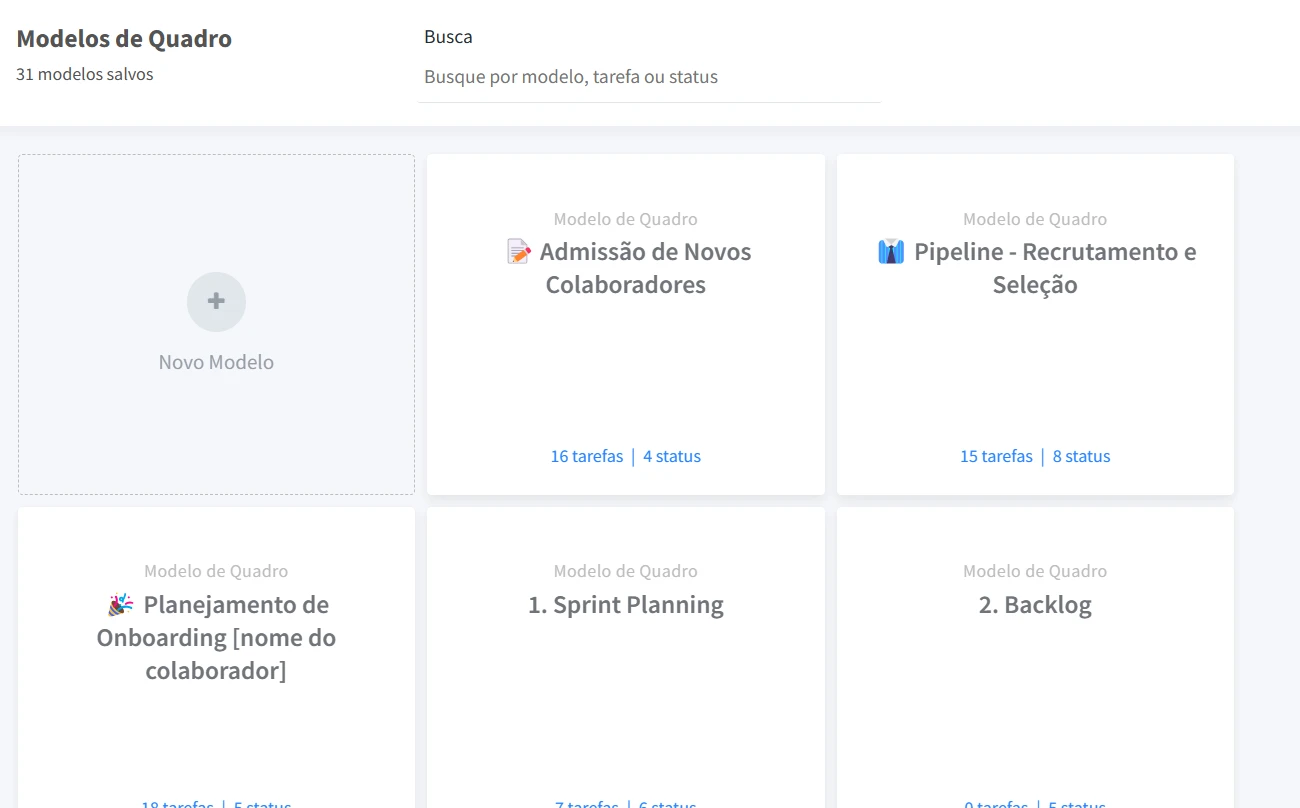Click '6 status' under Sprint Planning
Viewport: 1300px width, 808px height.
tap(667, 804)
